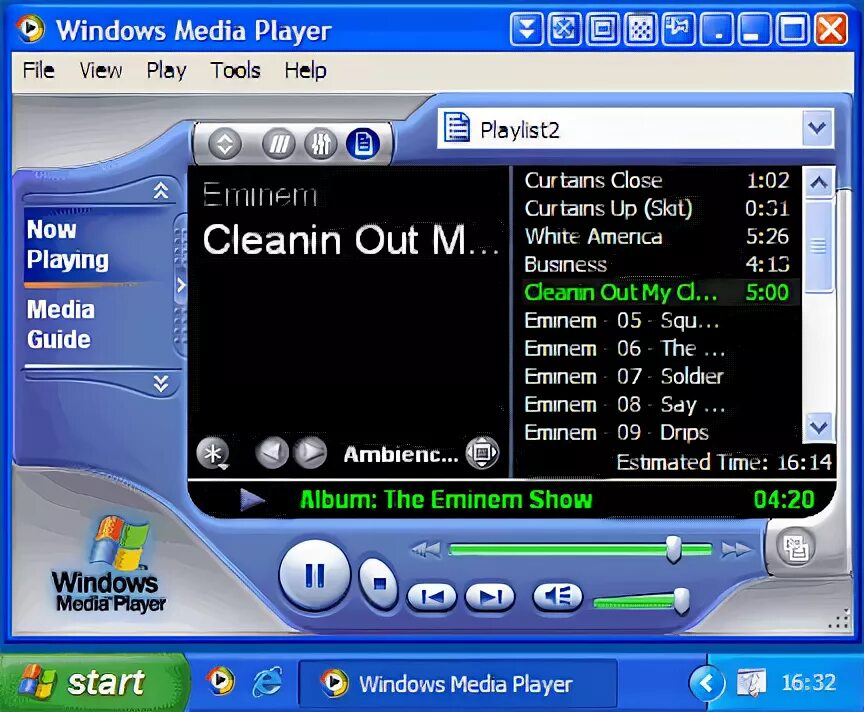The image size is (864, 712).
Task: Select White America track
Action: click(658, 236)
